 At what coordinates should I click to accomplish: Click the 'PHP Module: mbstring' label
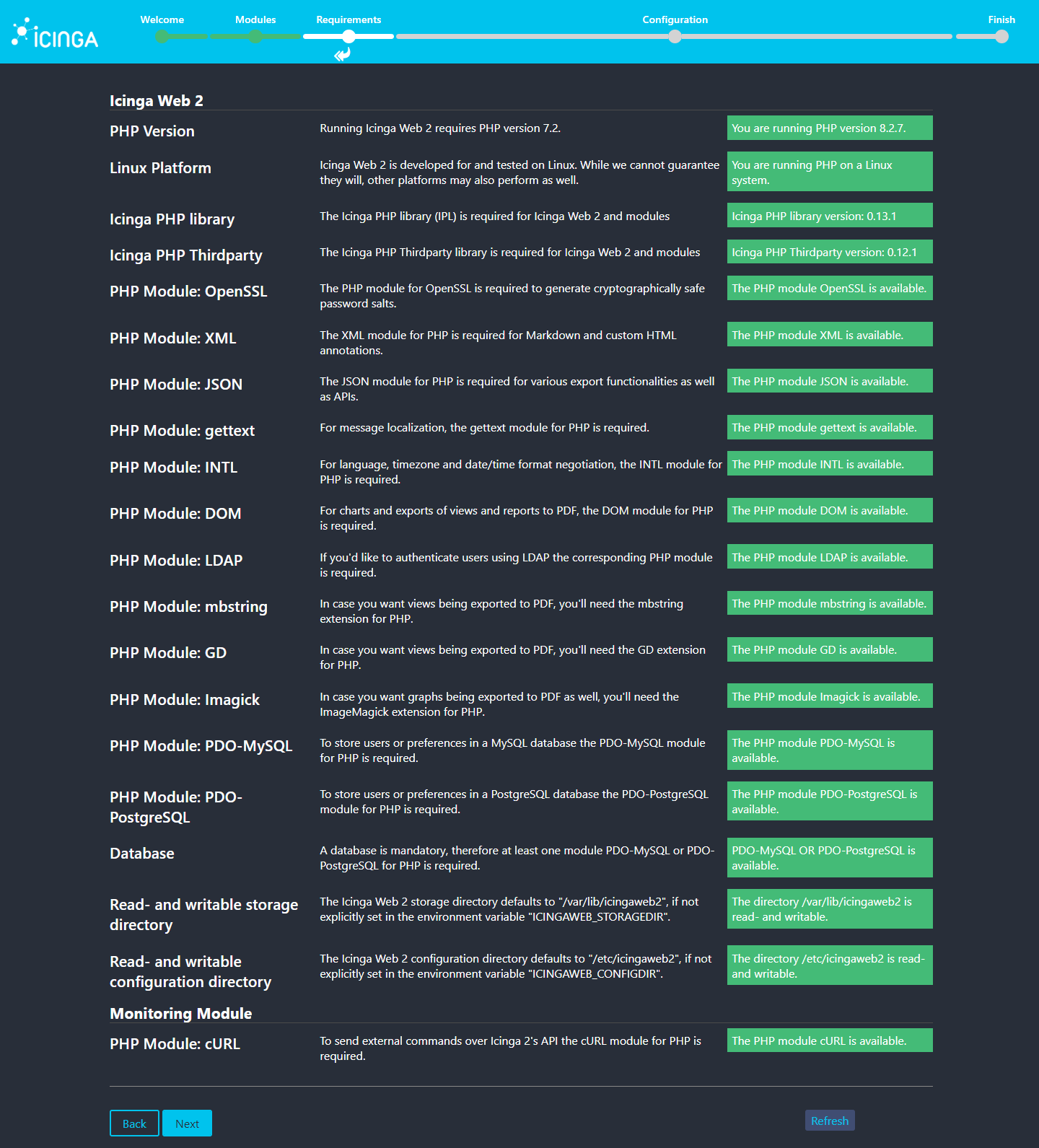(188, 607)
